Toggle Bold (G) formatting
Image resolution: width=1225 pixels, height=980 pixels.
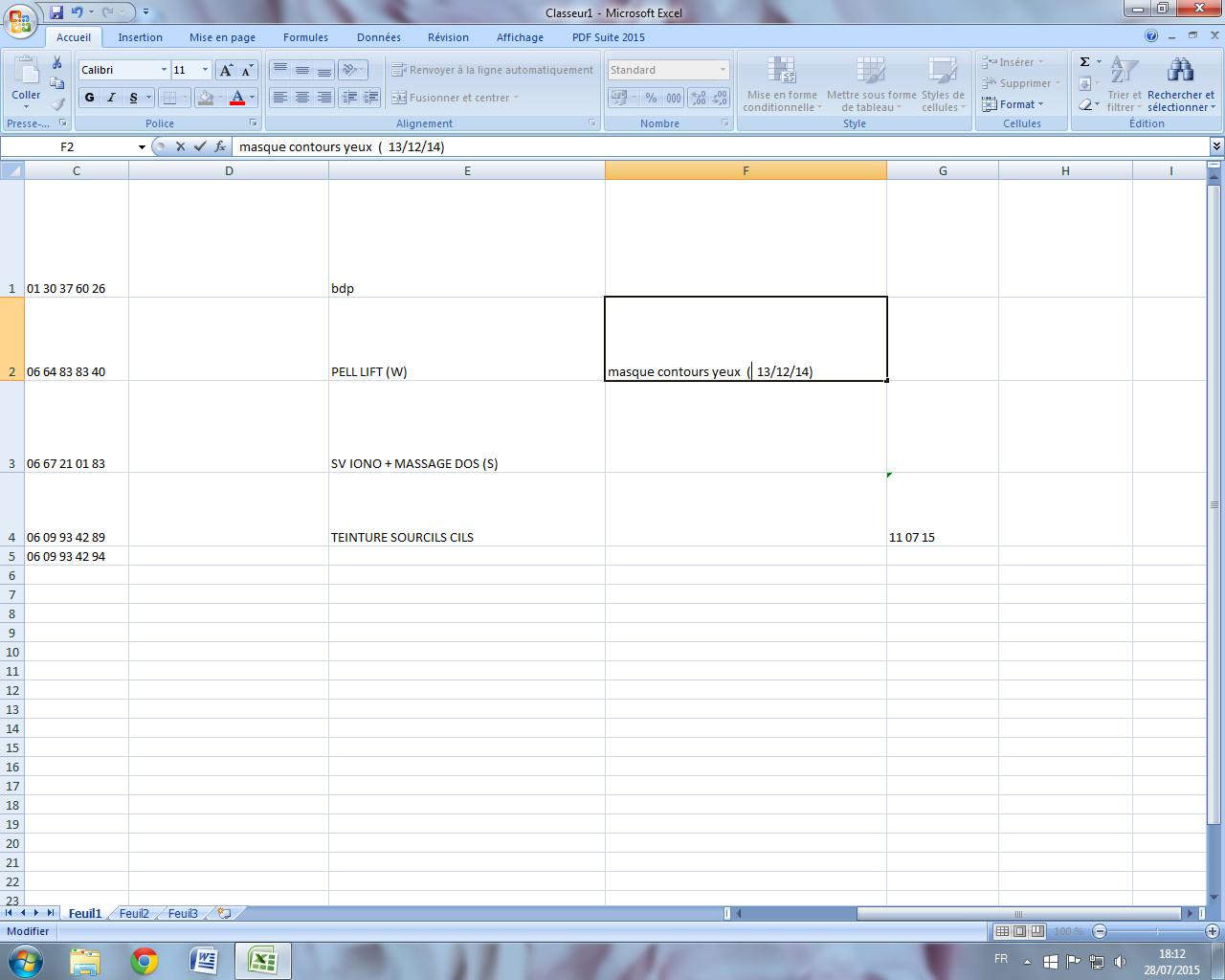(x=90, y=98)
